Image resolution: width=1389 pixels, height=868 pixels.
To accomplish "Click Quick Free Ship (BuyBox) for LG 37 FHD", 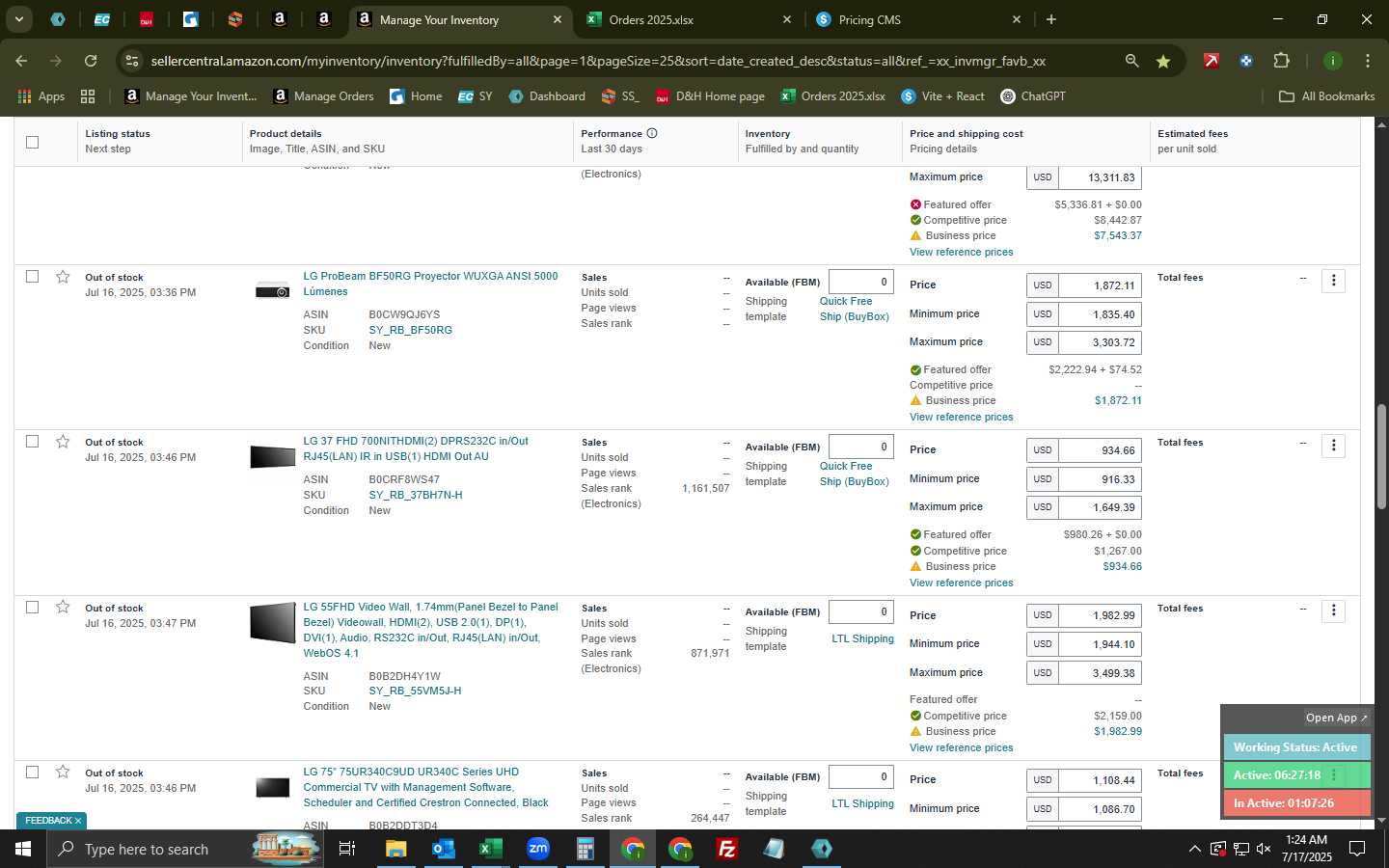I will (x=854, y=474).
